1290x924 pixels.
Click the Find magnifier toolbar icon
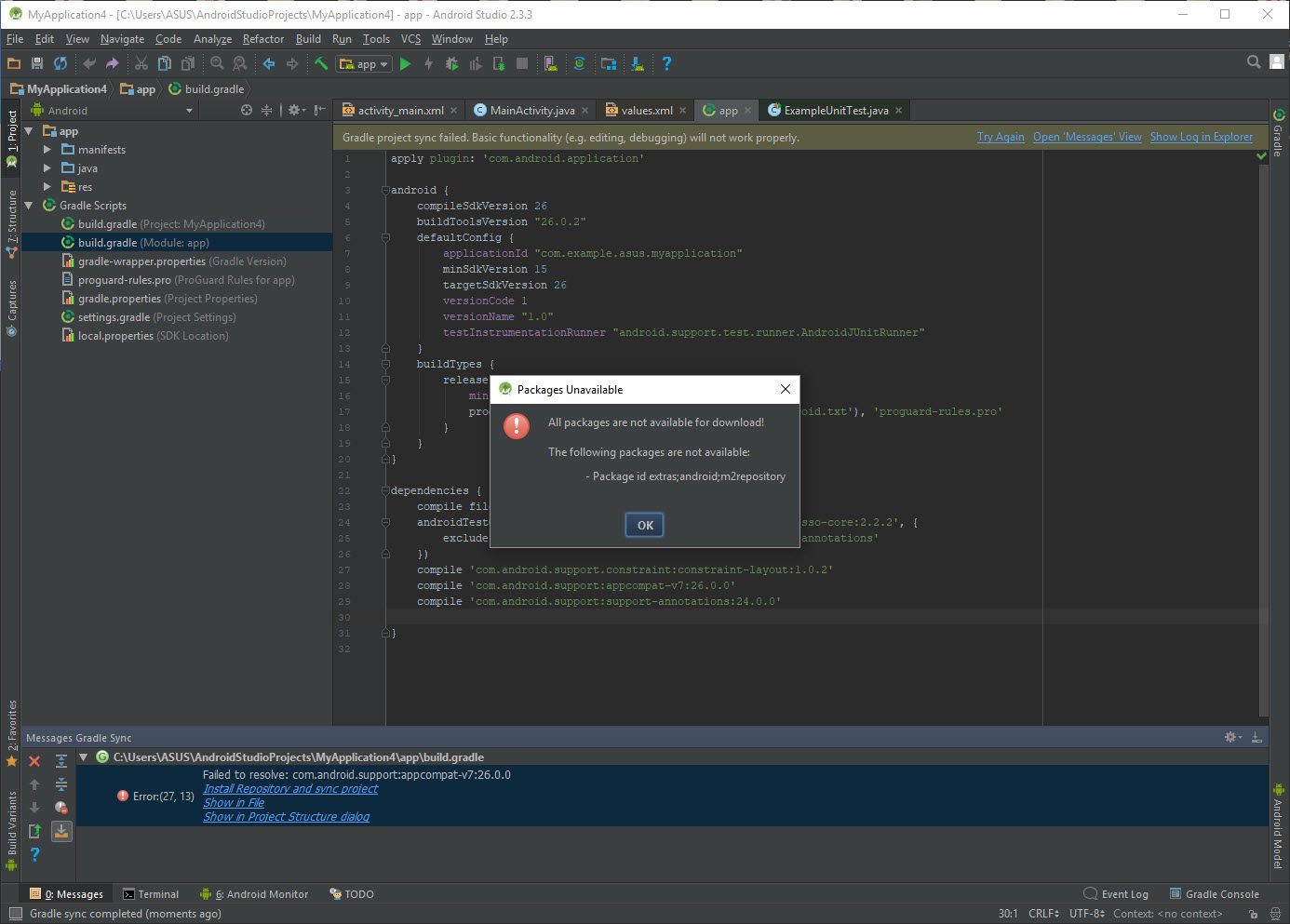point(217,63)
